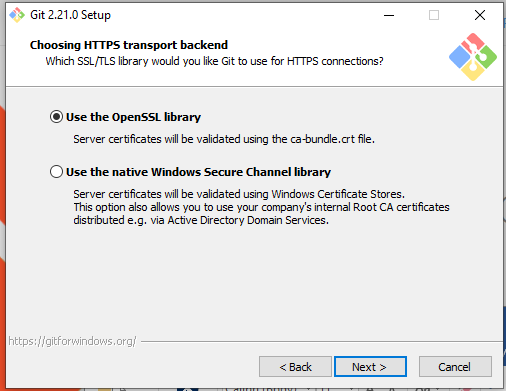Cancel the Git installation
Image resolution: width=506 pixels, height=391 pixels.
pyautogui.click(x=455, y=367)
